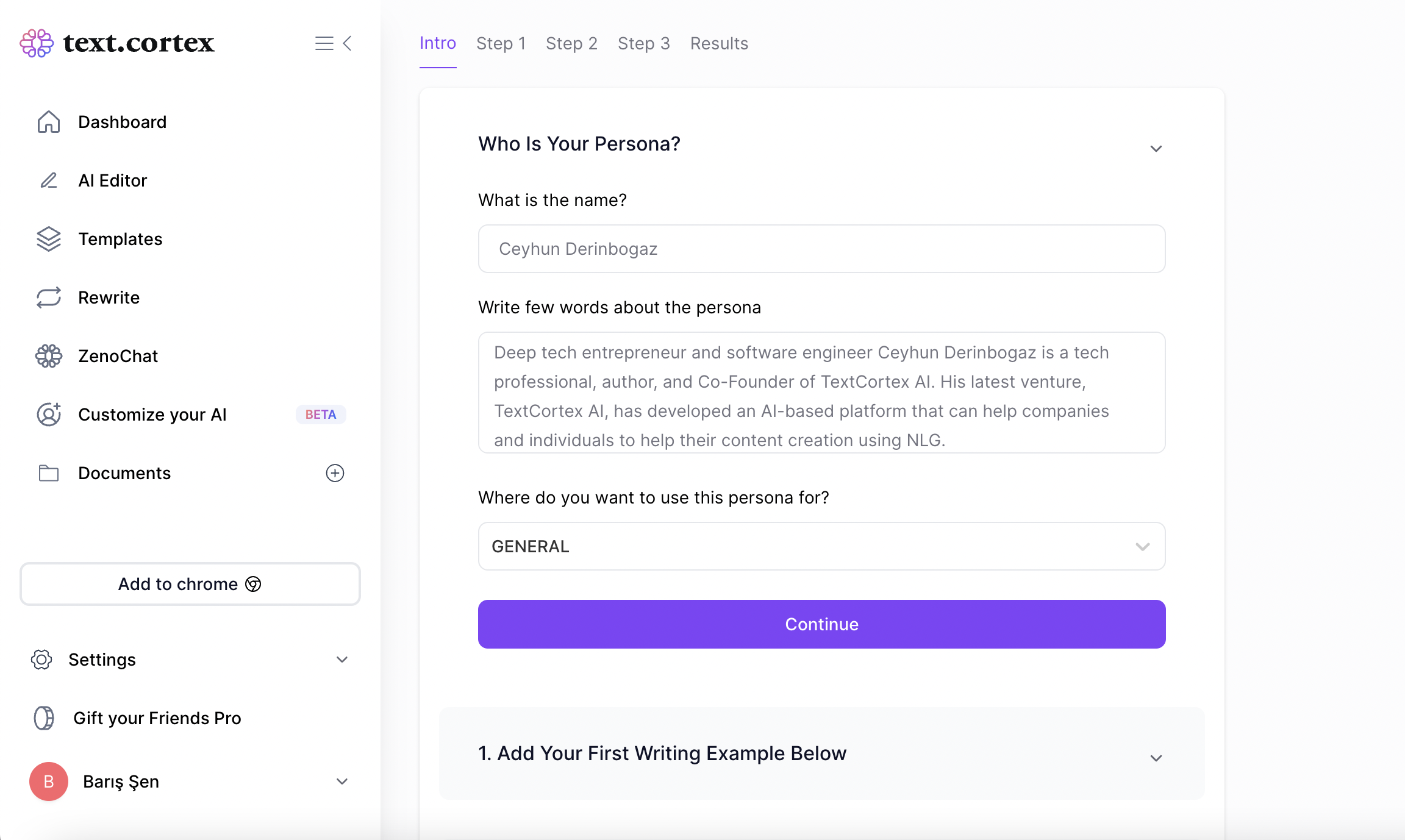This screenshot has width=1405, height=840.
Task: Switch to the Step 1 tab
Action: (501, 43)
